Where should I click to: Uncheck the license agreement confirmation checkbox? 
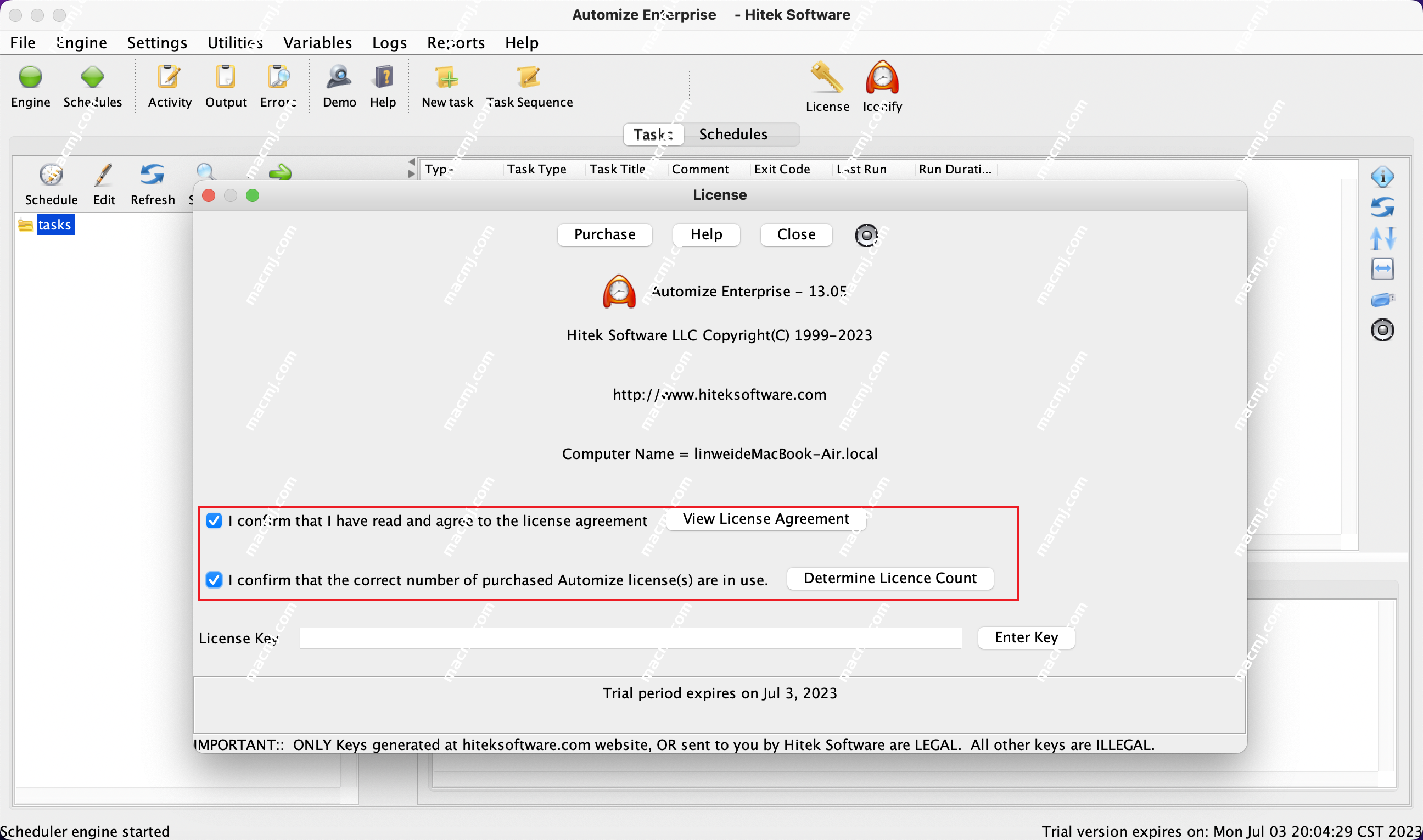click(214, 520)
